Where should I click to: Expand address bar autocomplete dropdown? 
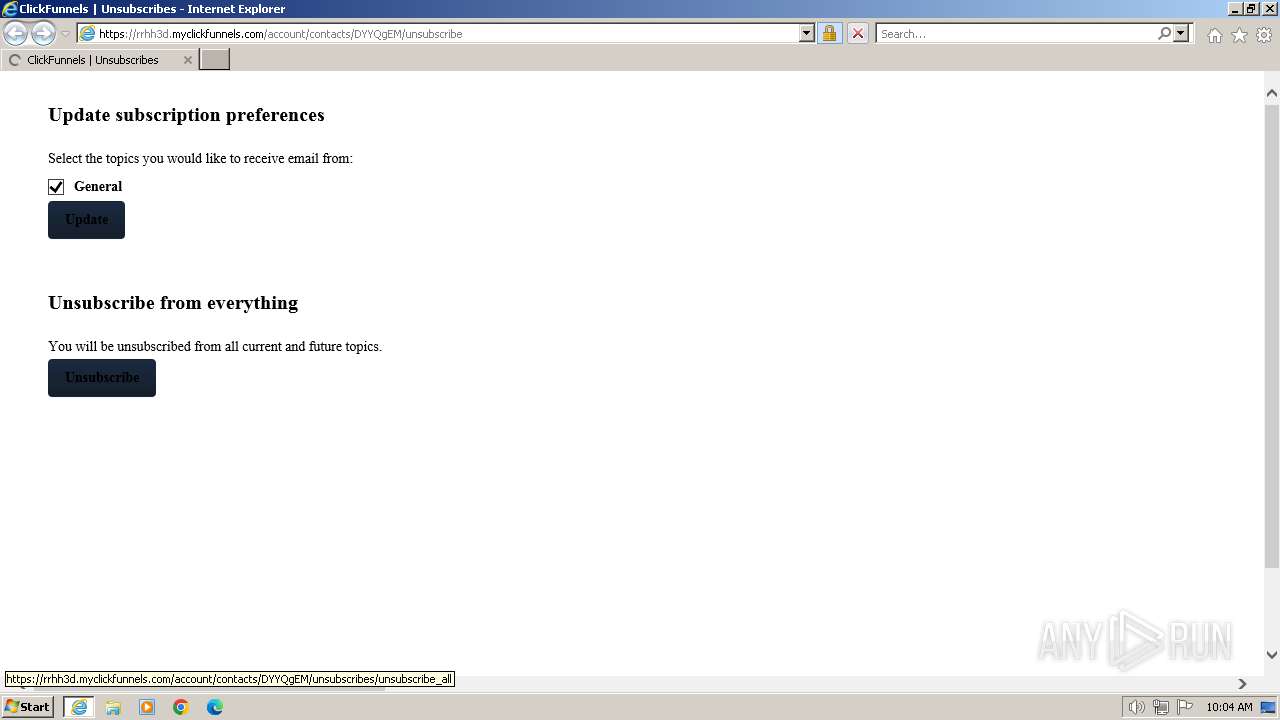pyautogui.click(x=807, y=34)
